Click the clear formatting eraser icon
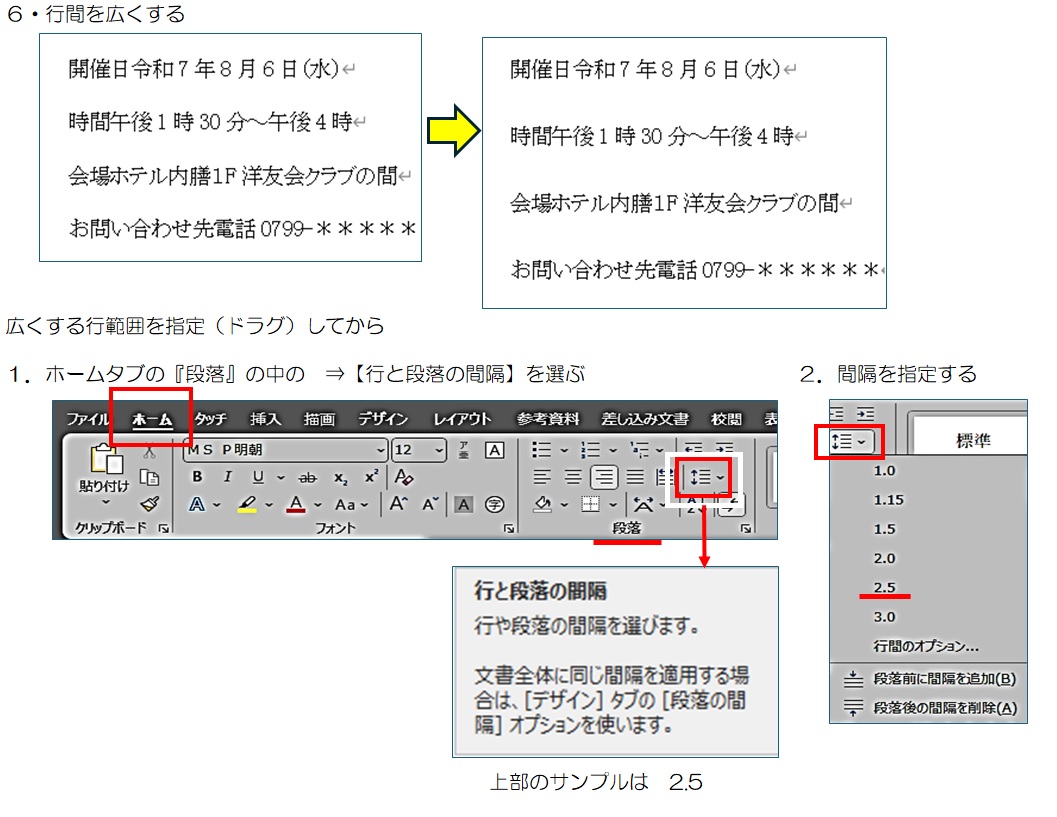This screenshot has width=1057, height=817. pos(404,478)
